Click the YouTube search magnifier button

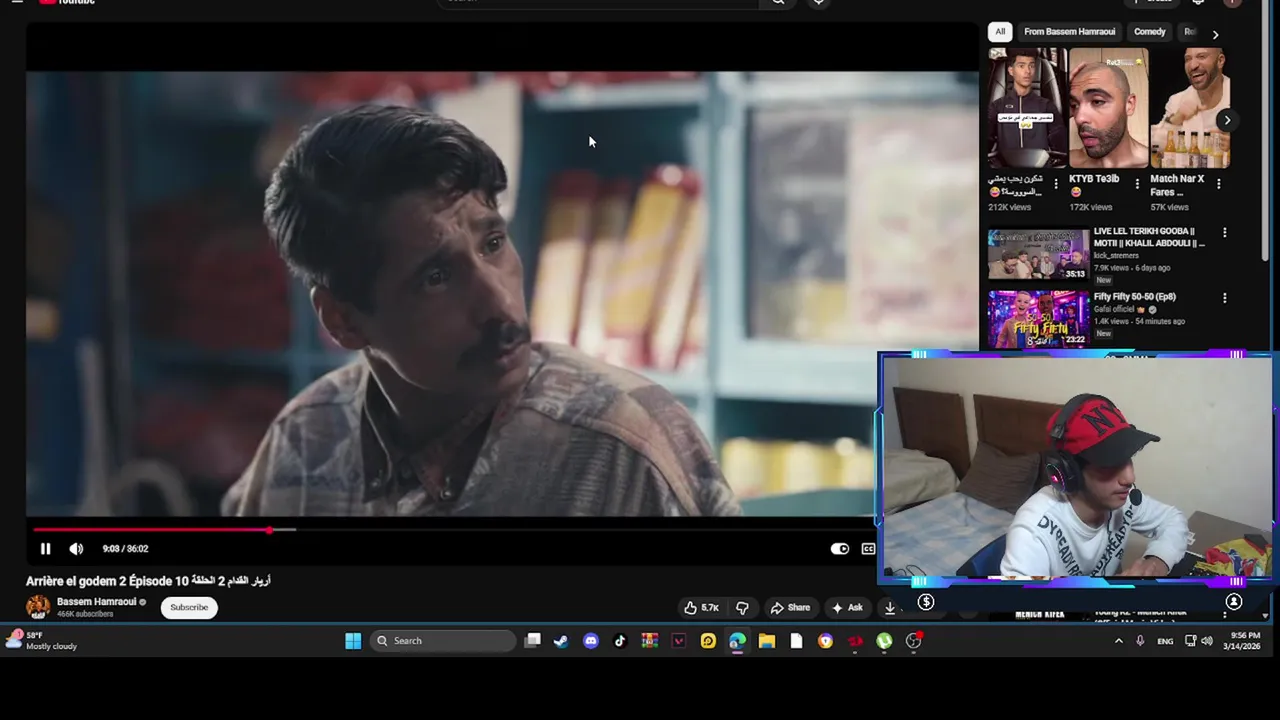778,3
